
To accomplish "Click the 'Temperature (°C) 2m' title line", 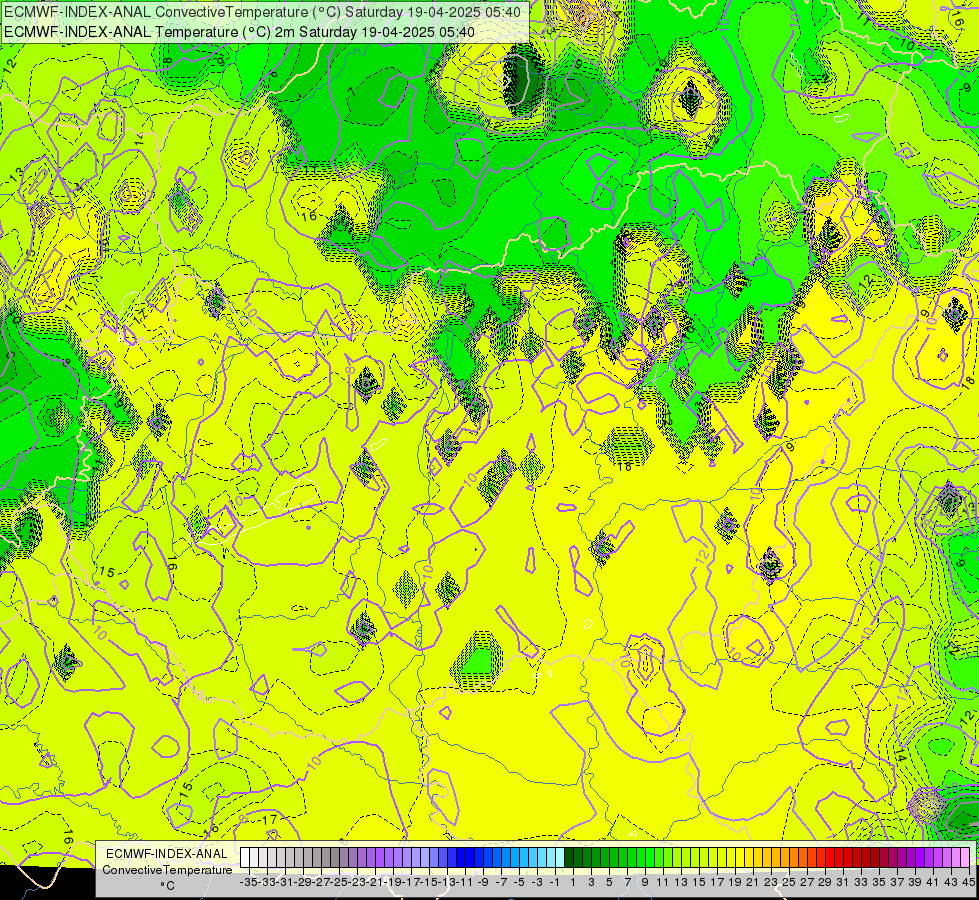I will pyautogui.click(x=239, y=32).
